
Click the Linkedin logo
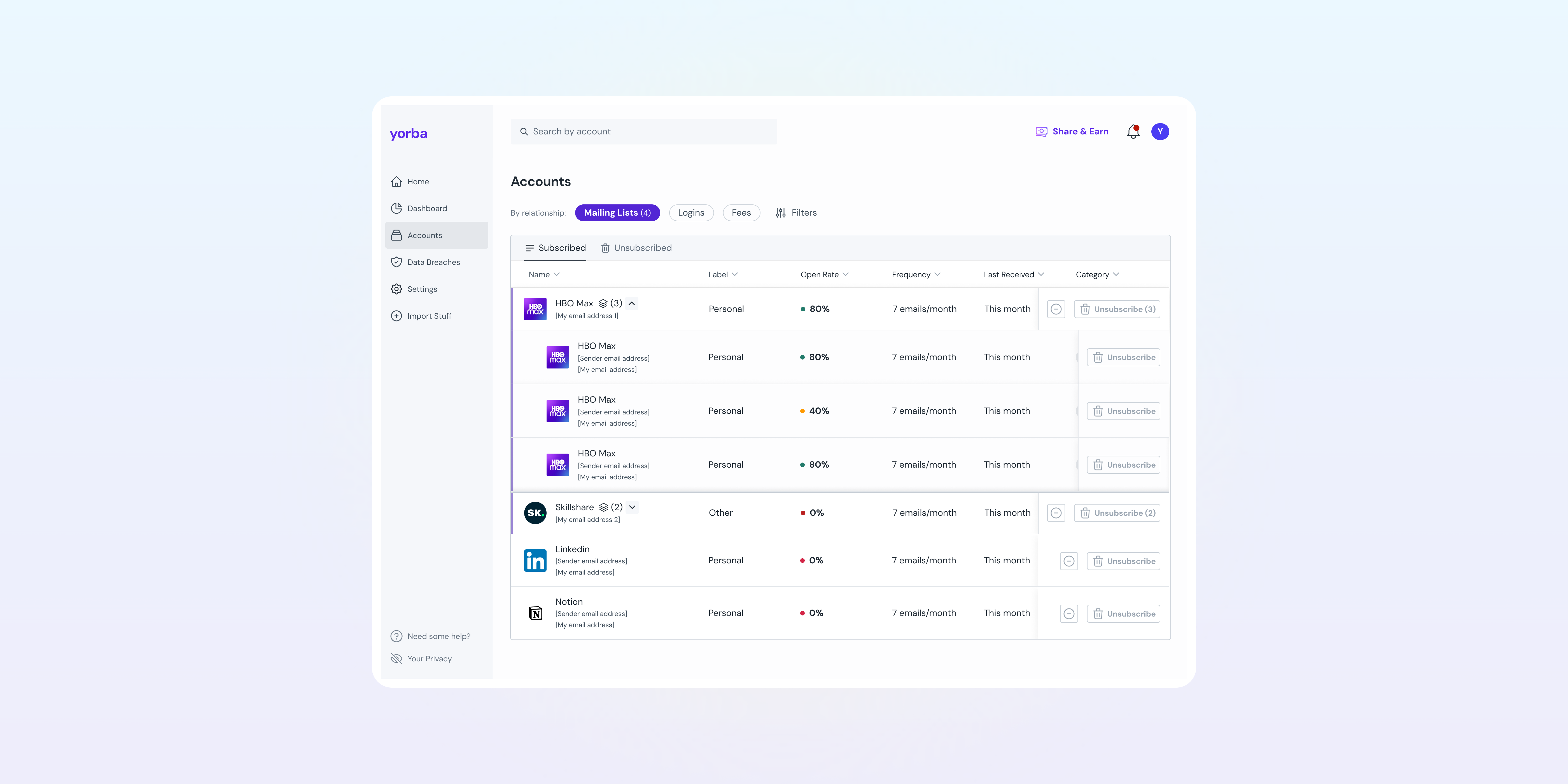pos(535,561)
